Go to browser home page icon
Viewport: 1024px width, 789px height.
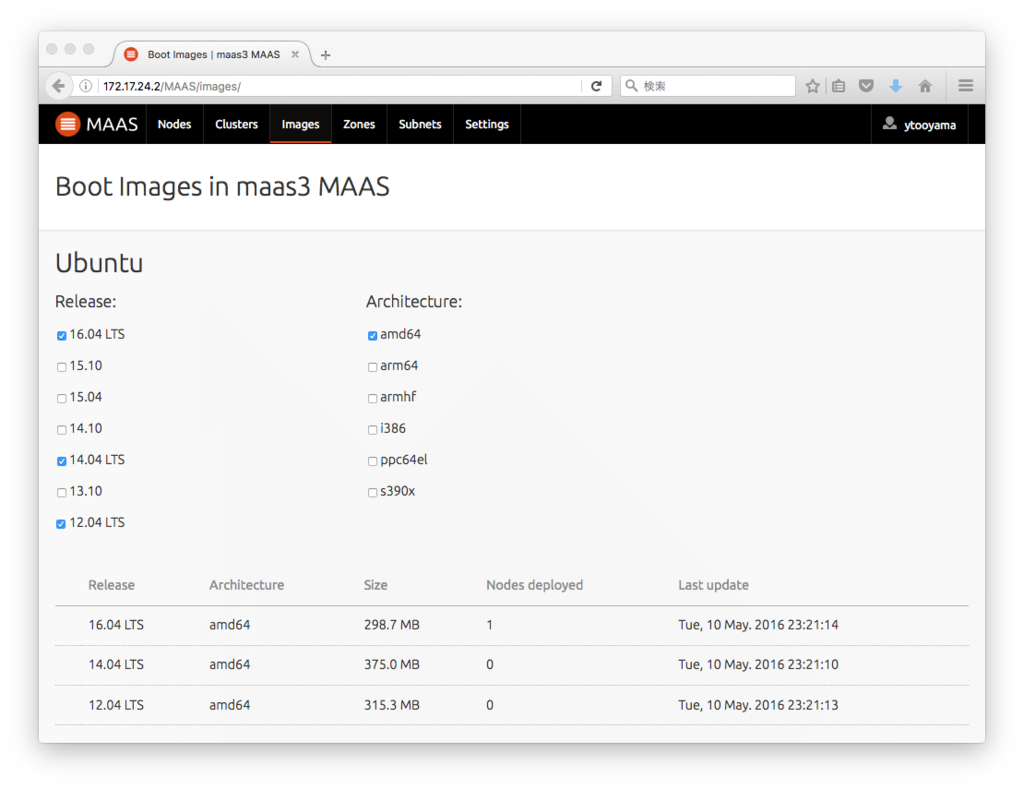click(925, 86)
